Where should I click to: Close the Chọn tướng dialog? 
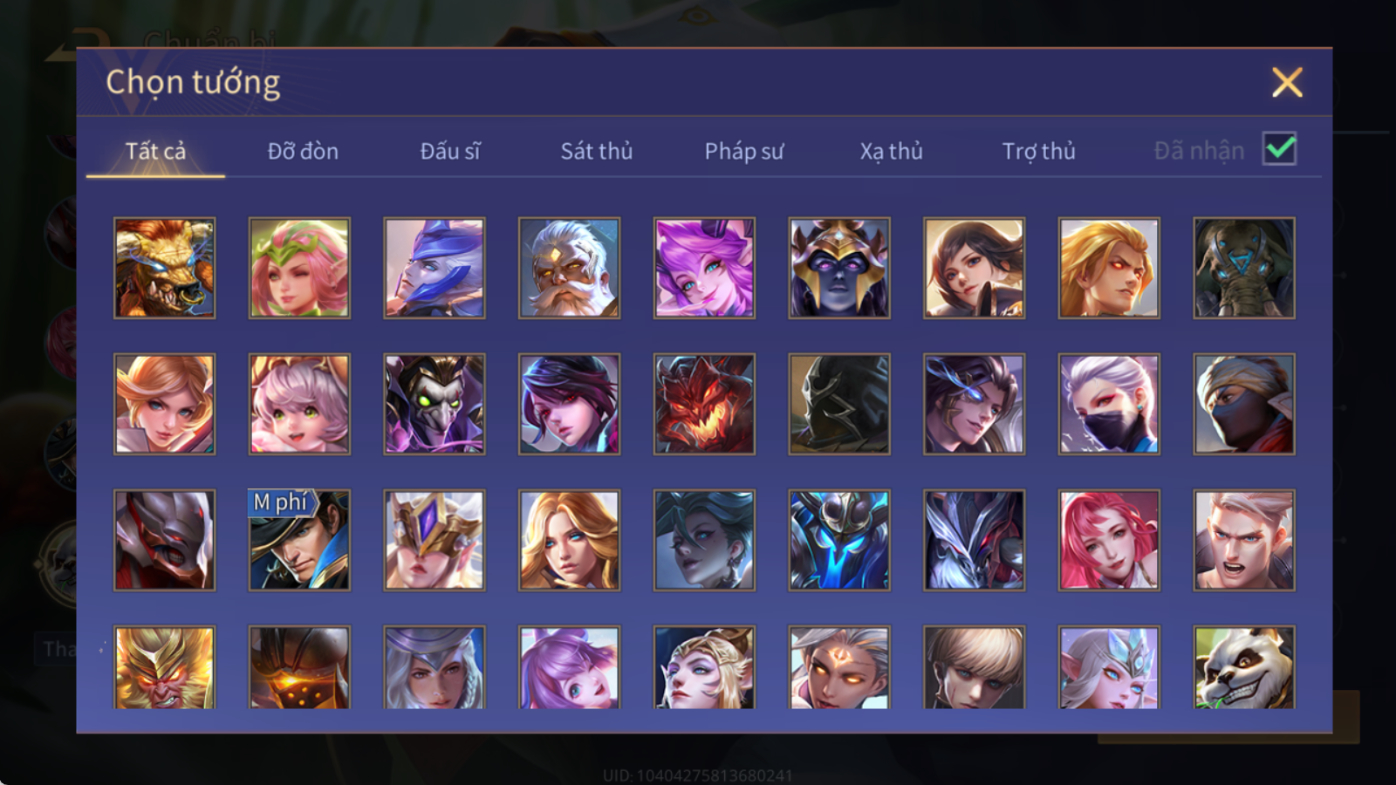[x=1287, y=82]
